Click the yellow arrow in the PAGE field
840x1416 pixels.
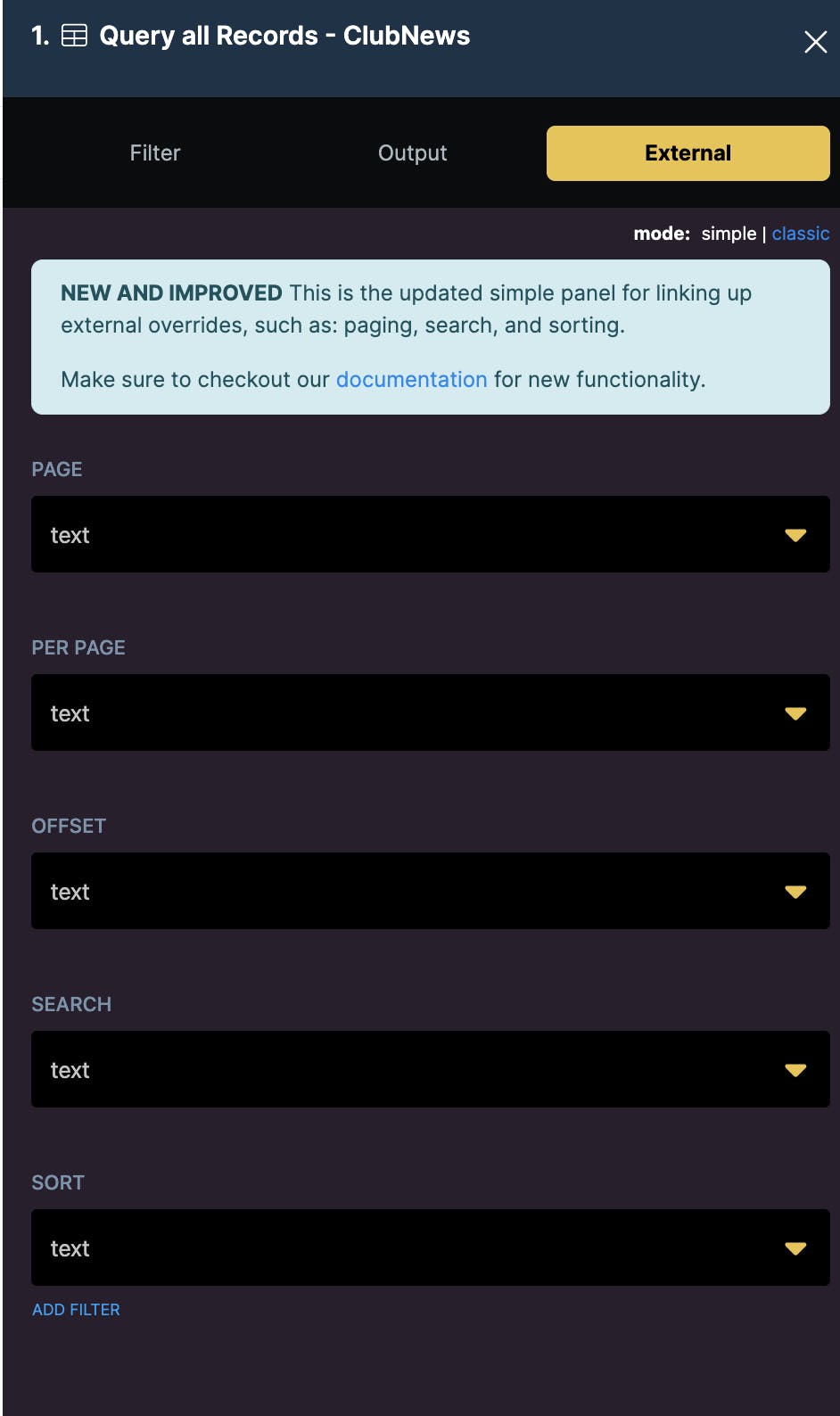(x=795, y=535)
